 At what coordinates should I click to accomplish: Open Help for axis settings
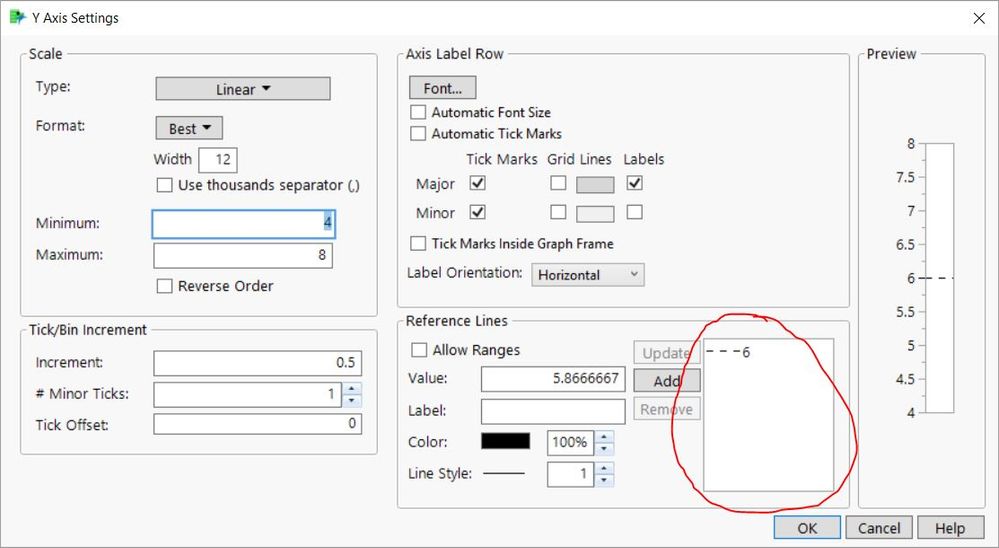tap(950, 528)
